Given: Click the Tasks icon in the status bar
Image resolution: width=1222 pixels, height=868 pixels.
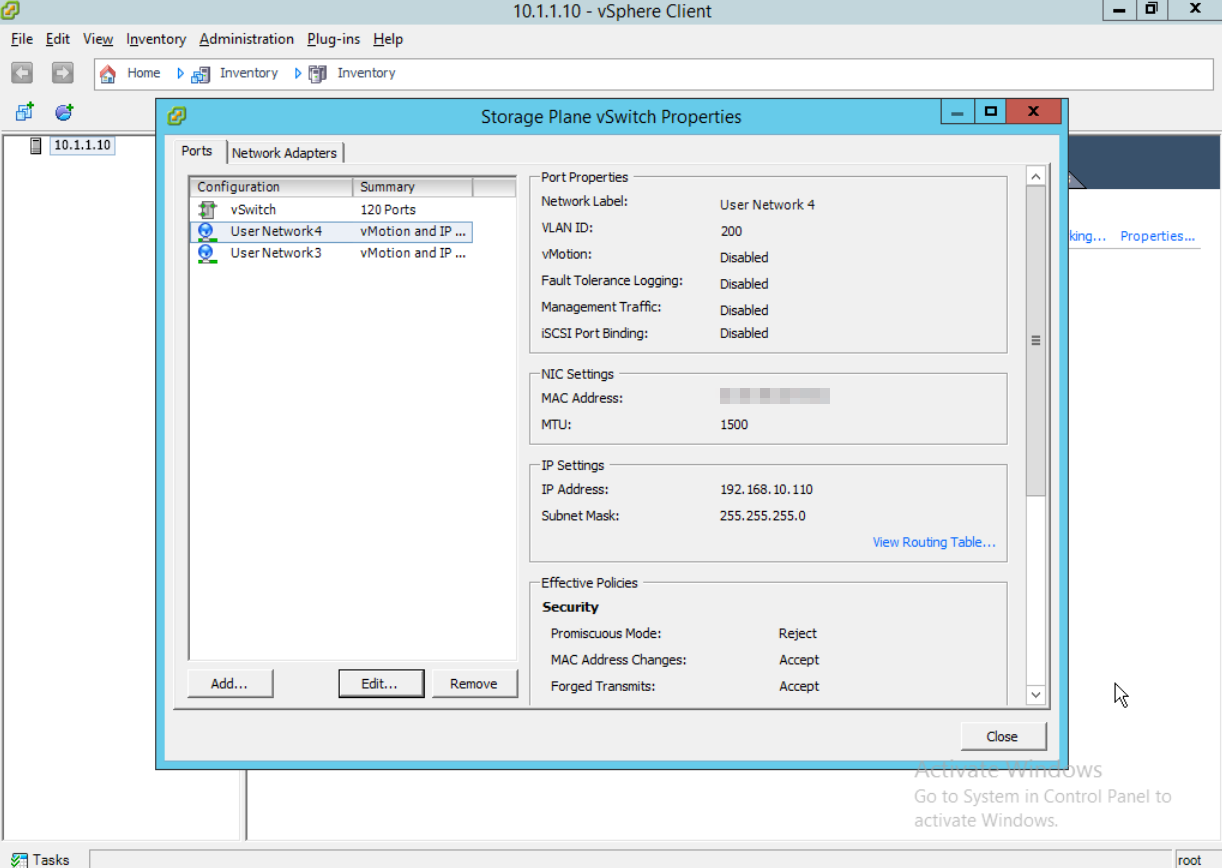Looking at the screenshot, I should pyautogui.click(x=19, y=858).
